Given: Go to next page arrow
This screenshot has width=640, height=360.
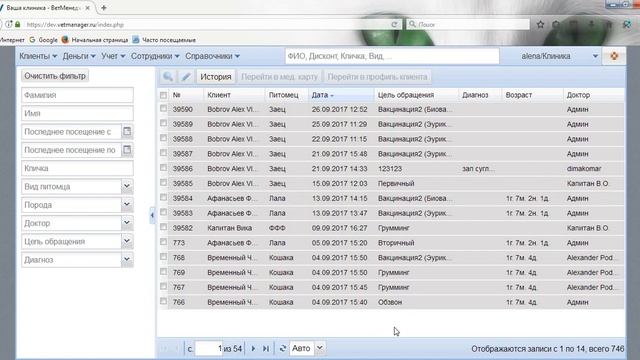Looking at the screenshot, I should tap(253, 349).
